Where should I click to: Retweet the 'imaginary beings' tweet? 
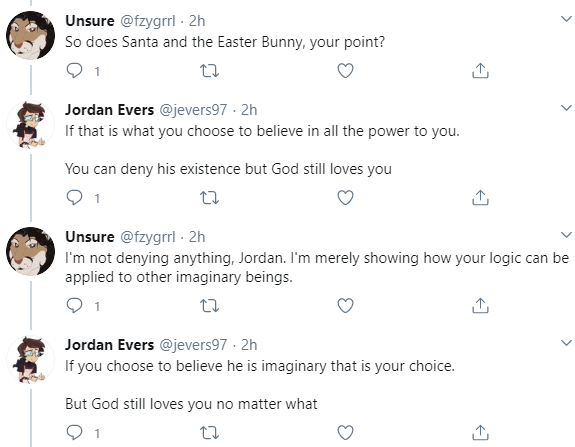pyautogui.click(x=209, y=305)
